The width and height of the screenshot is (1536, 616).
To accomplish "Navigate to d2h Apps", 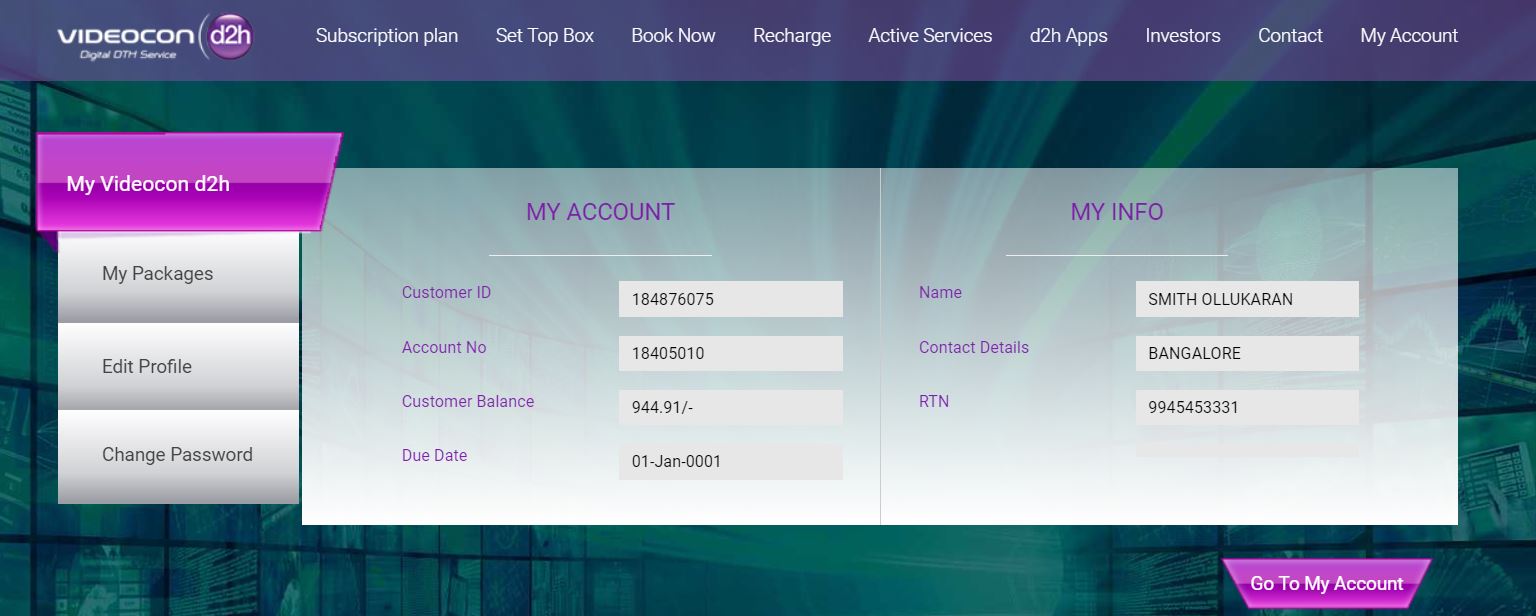I will 1068,36.
